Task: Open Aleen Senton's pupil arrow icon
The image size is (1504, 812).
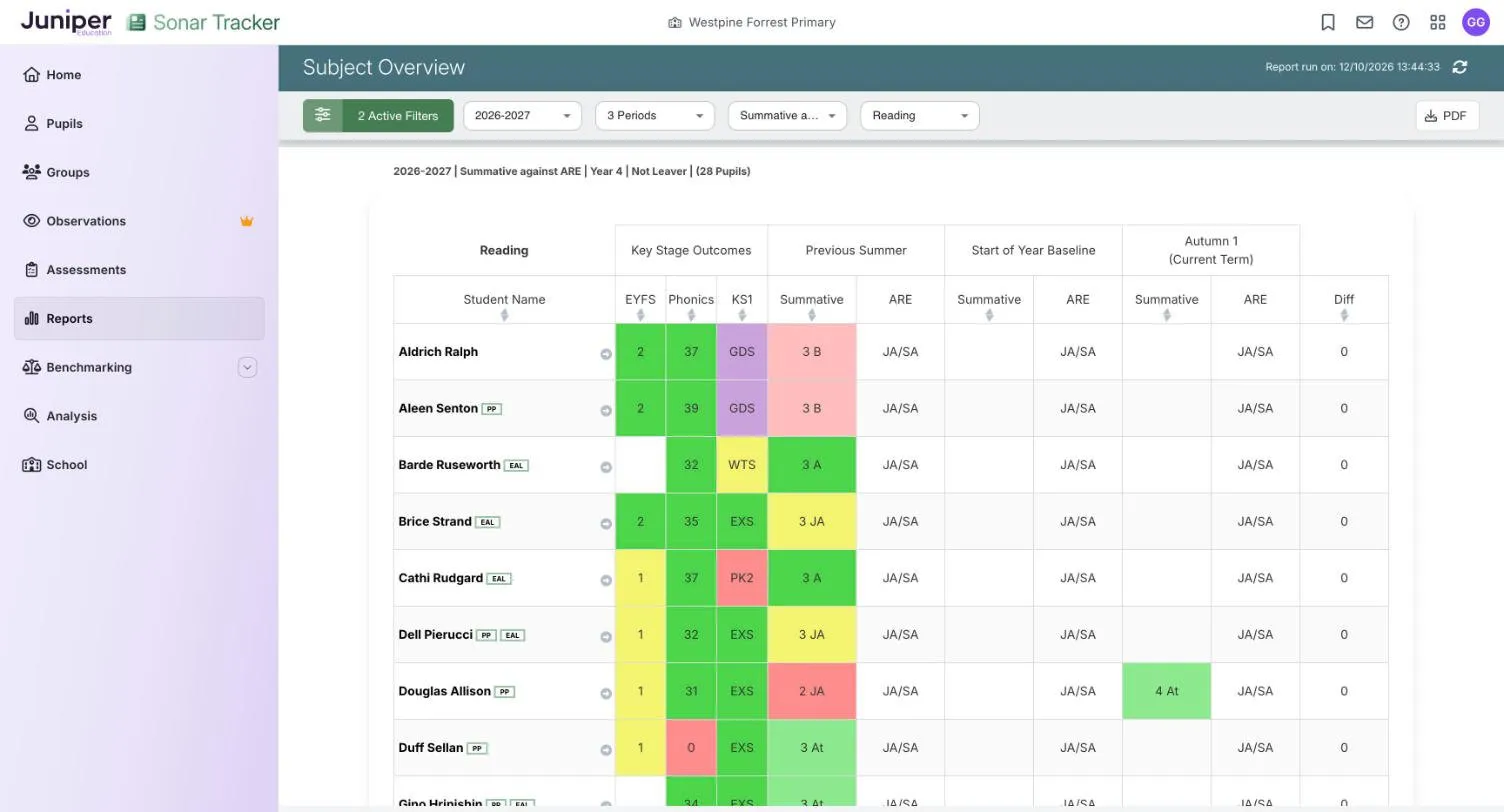Action: pyautogui.click(x=606, y=411)
